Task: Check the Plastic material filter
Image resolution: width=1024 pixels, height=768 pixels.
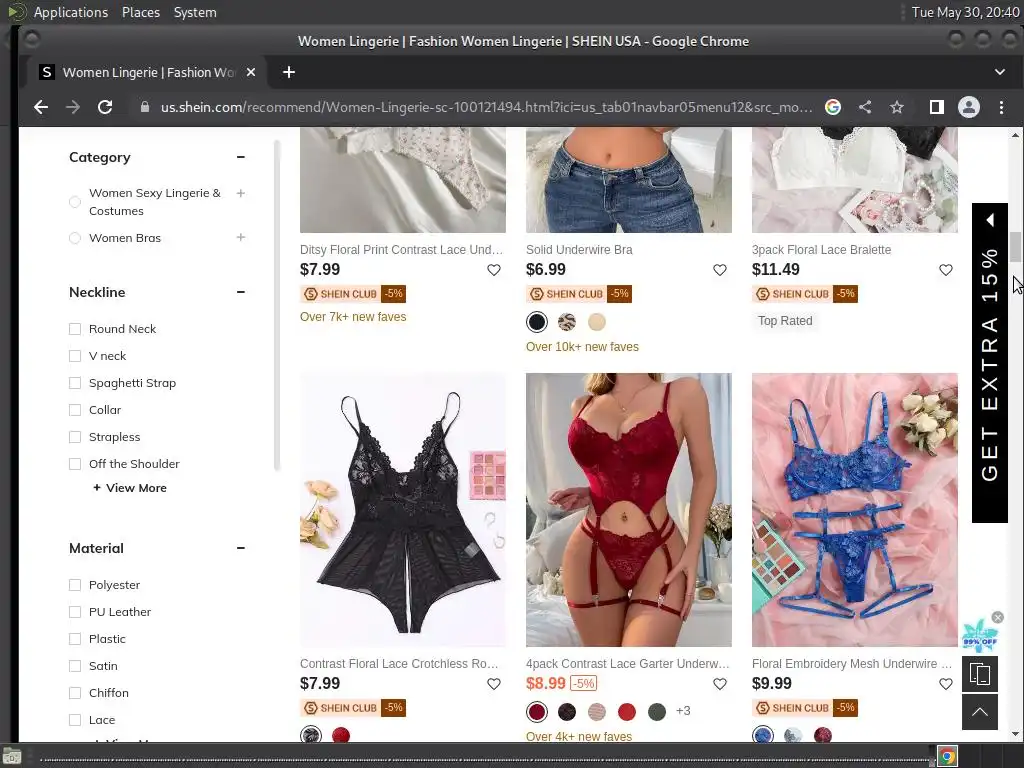Action: click(x=75, y=639)
